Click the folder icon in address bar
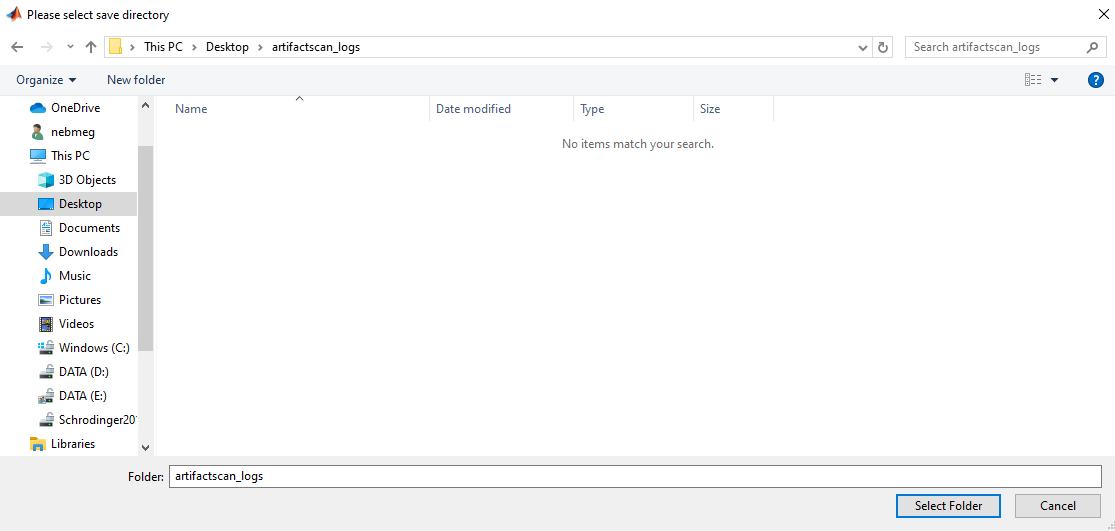Image resolution: width=1115 pixels, height=531 pixels. [x=115, y=47]
